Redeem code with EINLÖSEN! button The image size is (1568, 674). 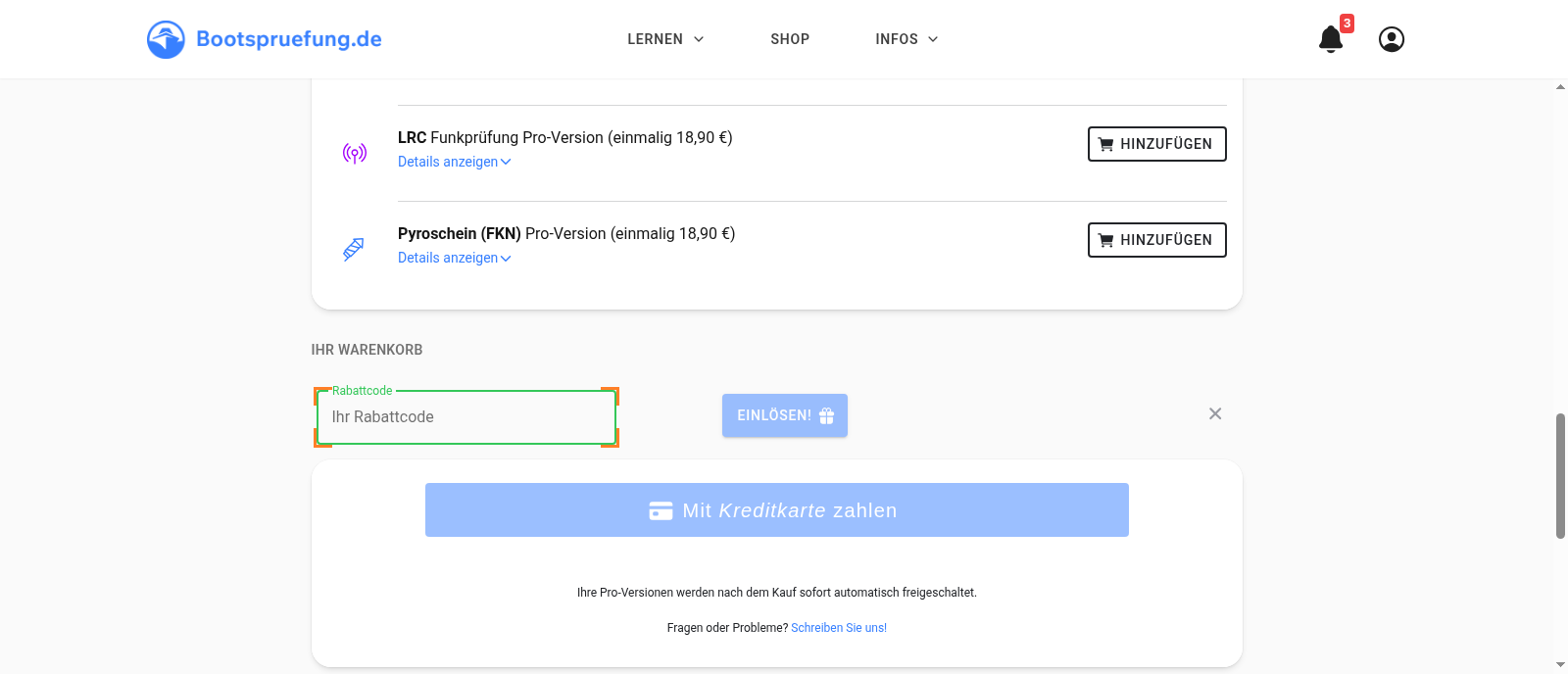(785, 415)
